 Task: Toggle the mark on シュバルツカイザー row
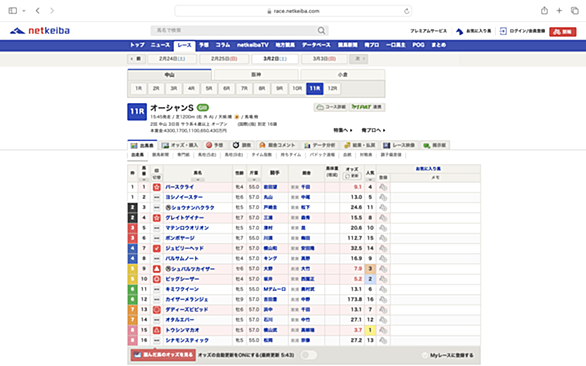(157, 269)
